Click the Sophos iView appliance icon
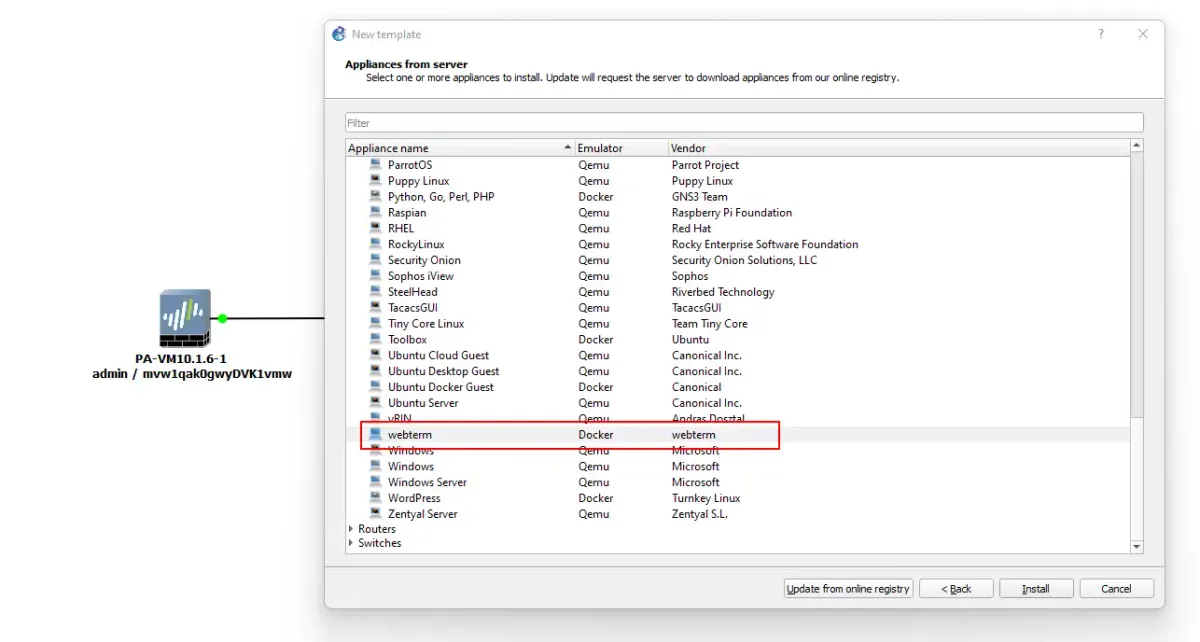 coord(375,276)
